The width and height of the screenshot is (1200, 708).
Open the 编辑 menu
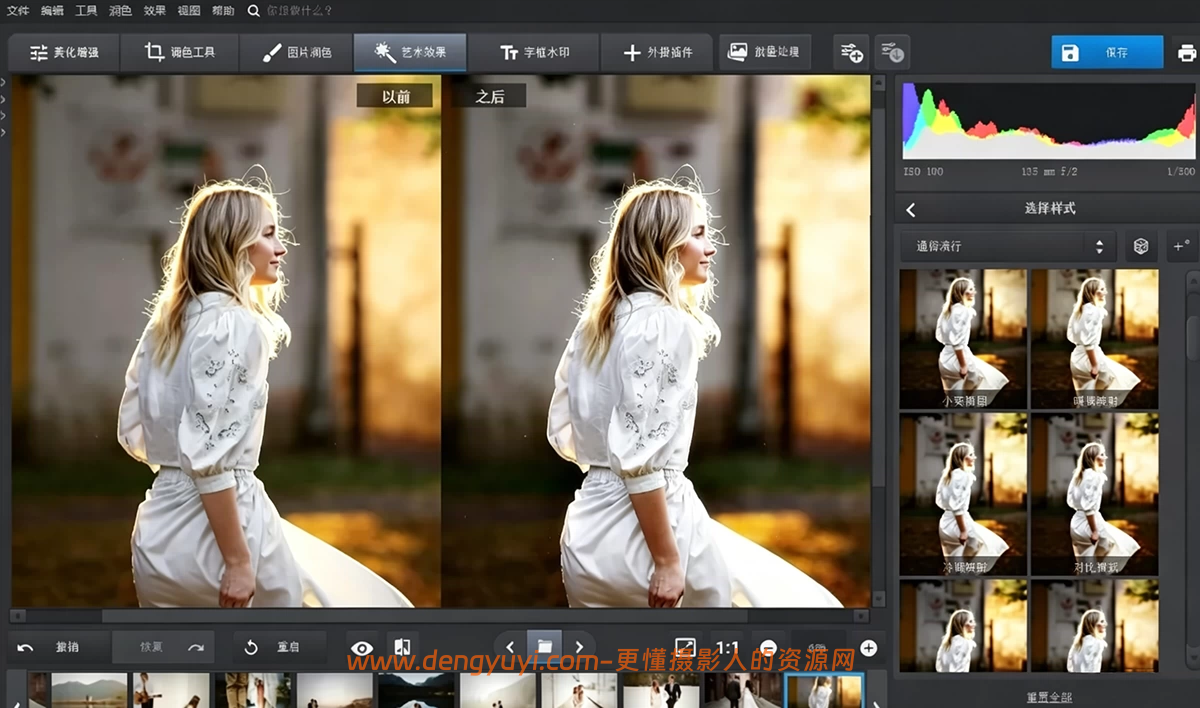52,11
